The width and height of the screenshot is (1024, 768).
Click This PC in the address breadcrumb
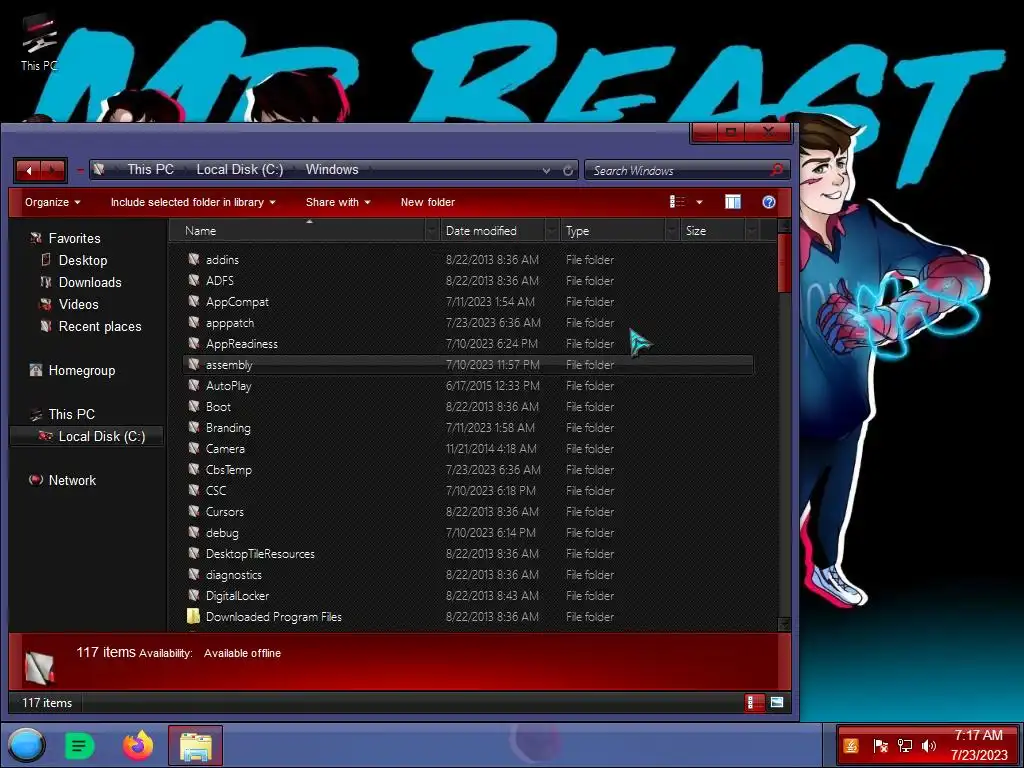(150, 170)
